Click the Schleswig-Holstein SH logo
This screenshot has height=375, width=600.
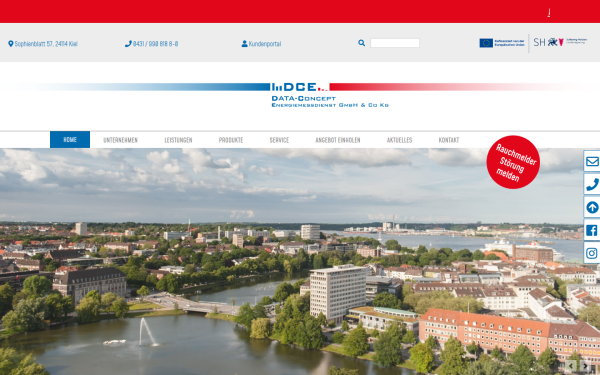coord(560,42)
